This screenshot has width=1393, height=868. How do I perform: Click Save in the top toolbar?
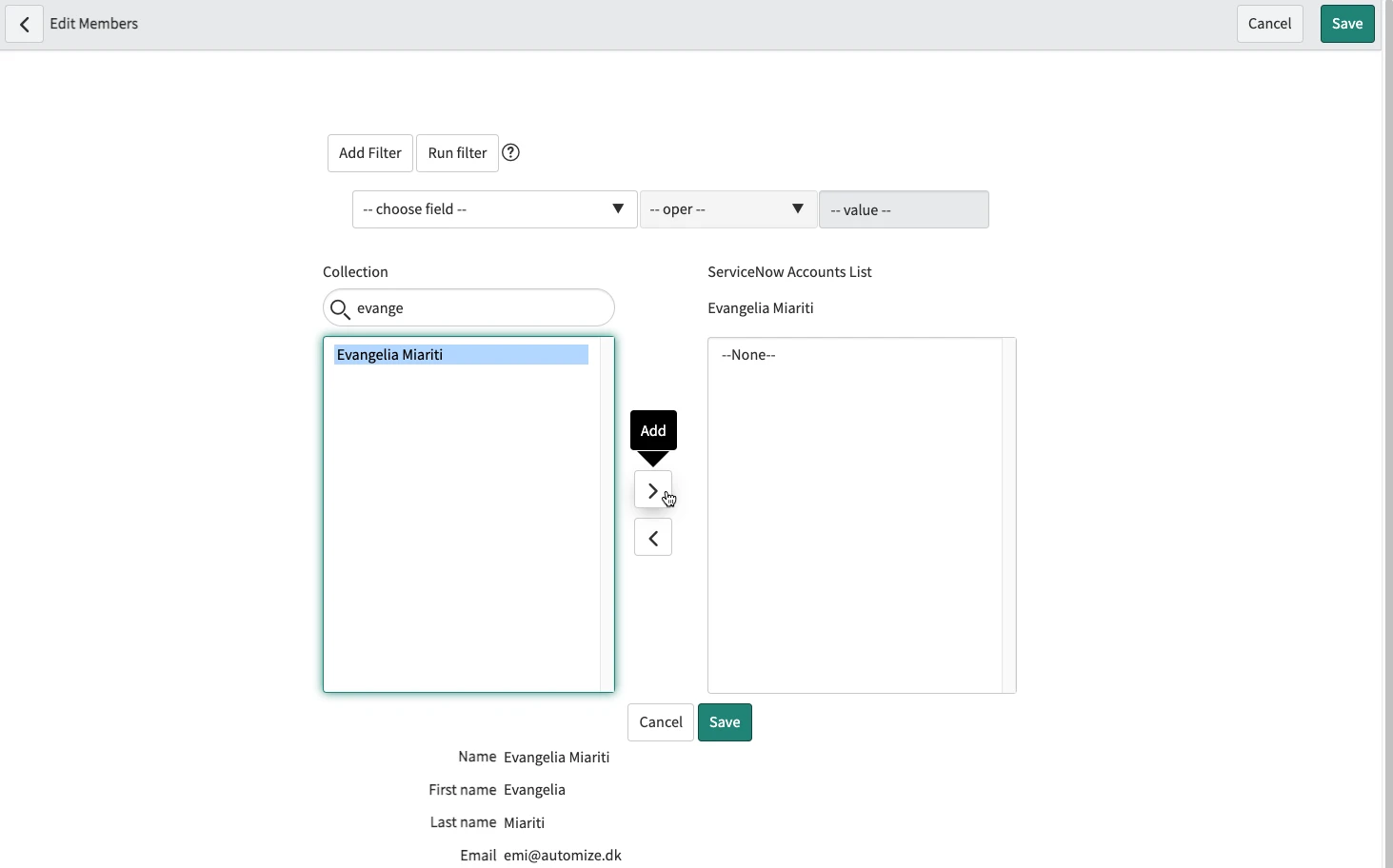pos(1346,23)
